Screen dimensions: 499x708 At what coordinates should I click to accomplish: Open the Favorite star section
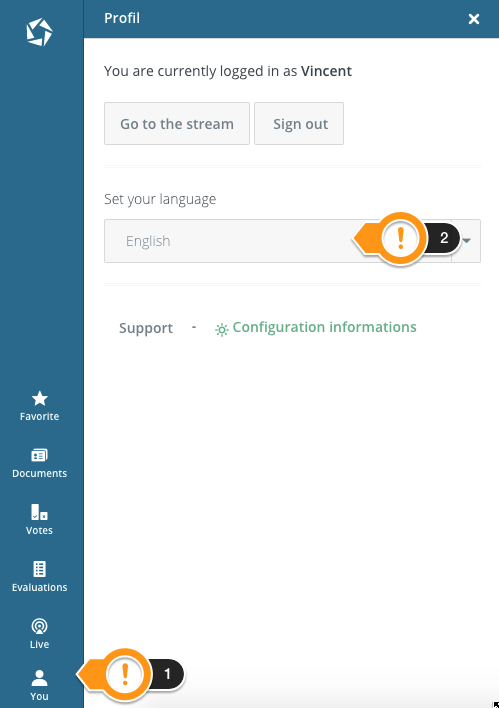click(x=39, y=406)
